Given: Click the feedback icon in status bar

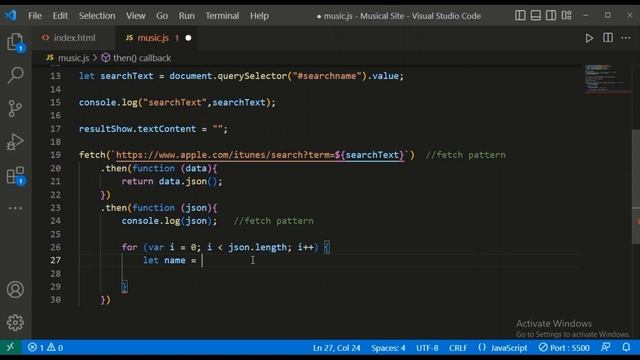Looking at the screenshot, I should pyautogui.click(x=606, y=347).
